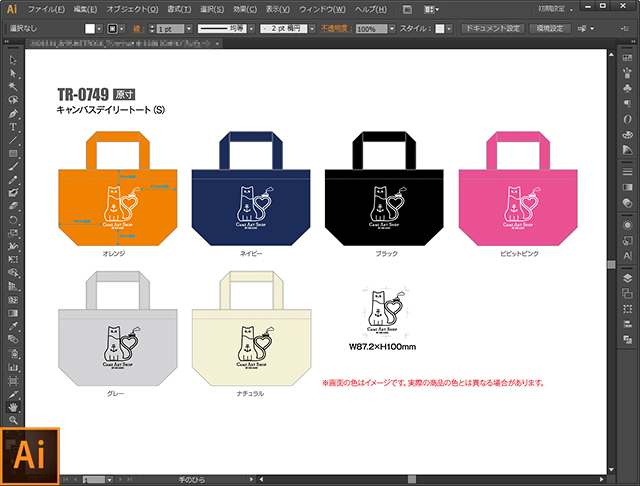Viewport: 640px width, 486px height.
Task: Select the Eraser tool
Action: click(x=13, y=206)
